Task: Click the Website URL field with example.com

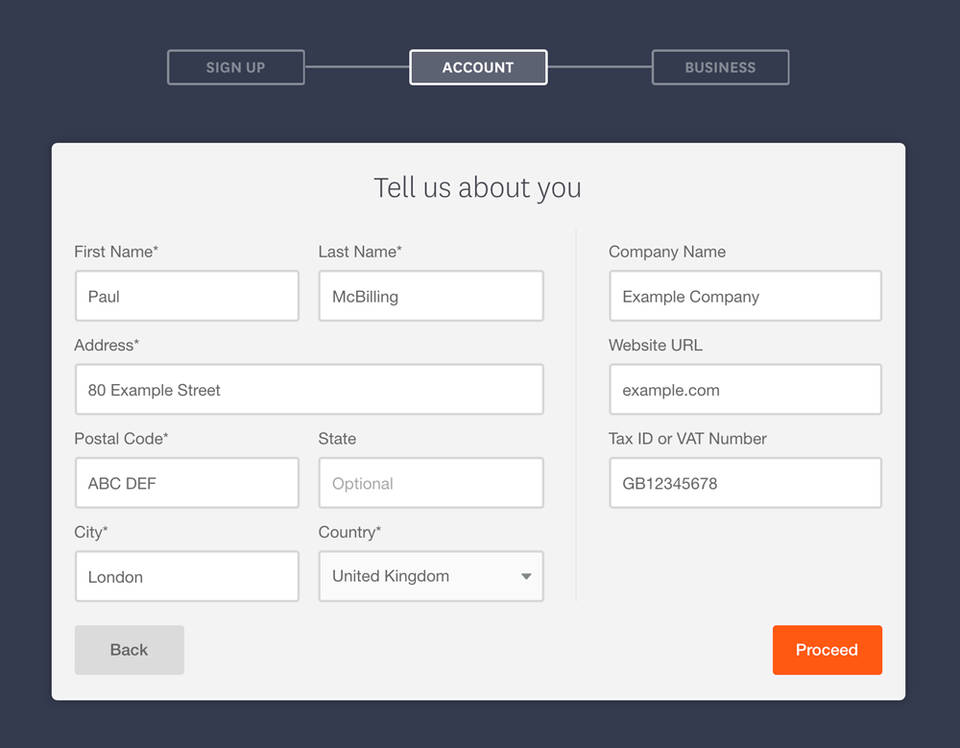Action: click(x=745, y=390)
